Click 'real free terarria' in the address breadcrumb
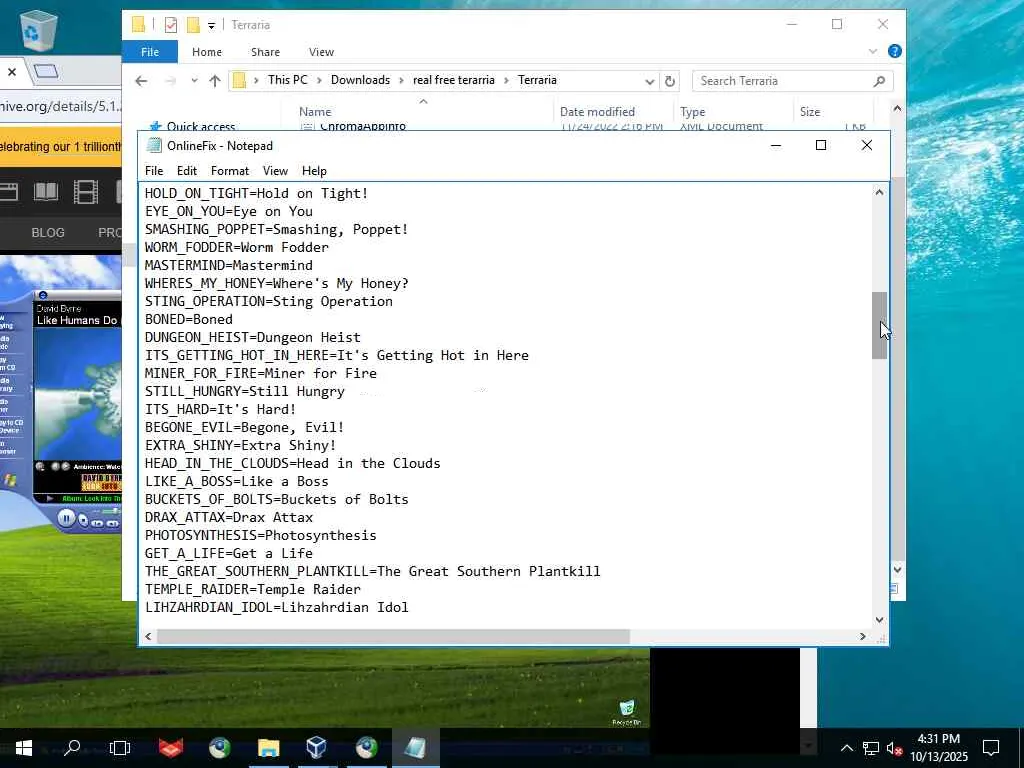 tap(453, 80)
